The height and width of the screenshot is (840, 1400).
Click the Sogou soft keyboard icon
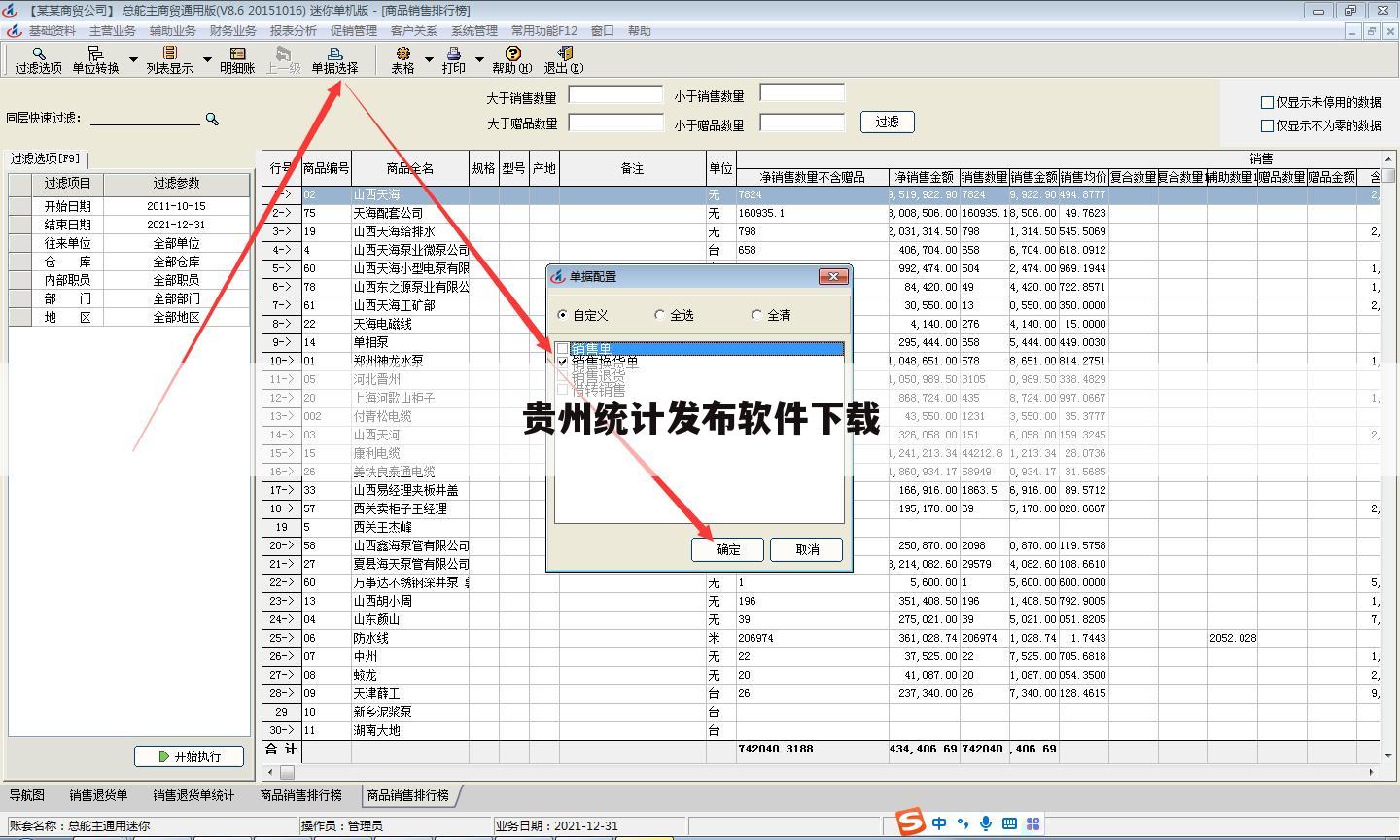[1009, 823]
